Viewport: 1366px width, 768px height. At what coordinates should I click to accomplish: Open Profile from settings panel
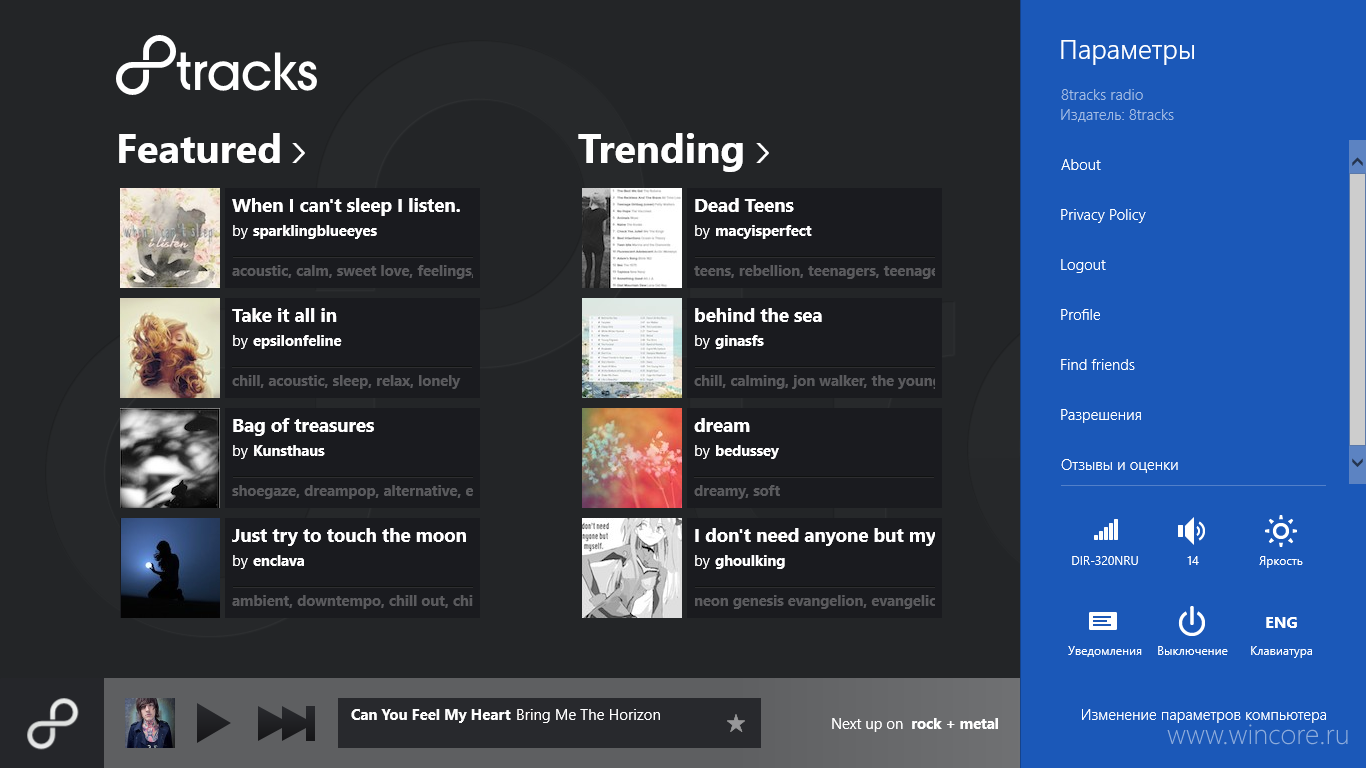pyautogui.click(x=1080, y=315)
